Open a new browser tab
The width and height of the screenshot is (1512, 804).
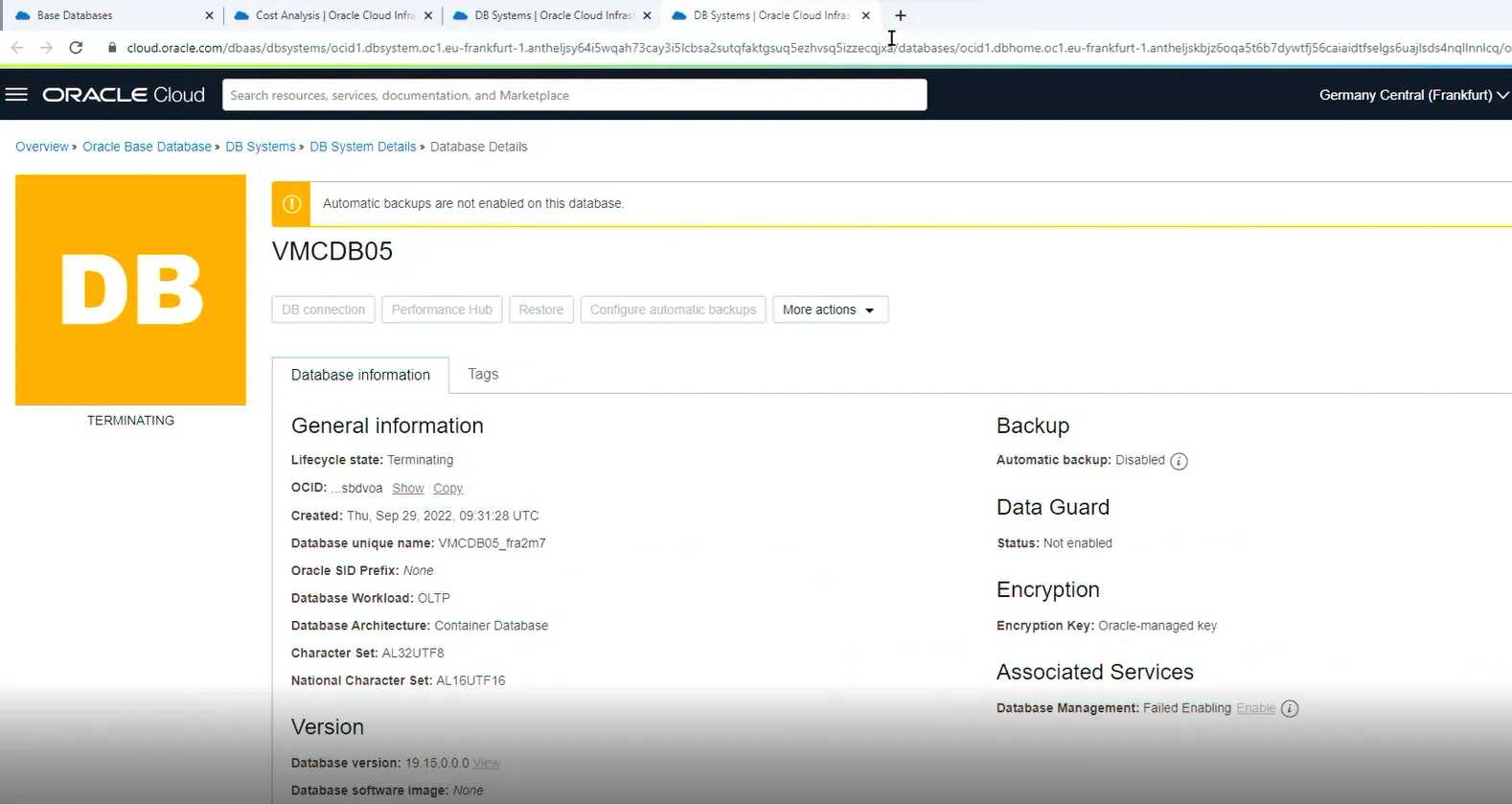click(x=900, y=15)
